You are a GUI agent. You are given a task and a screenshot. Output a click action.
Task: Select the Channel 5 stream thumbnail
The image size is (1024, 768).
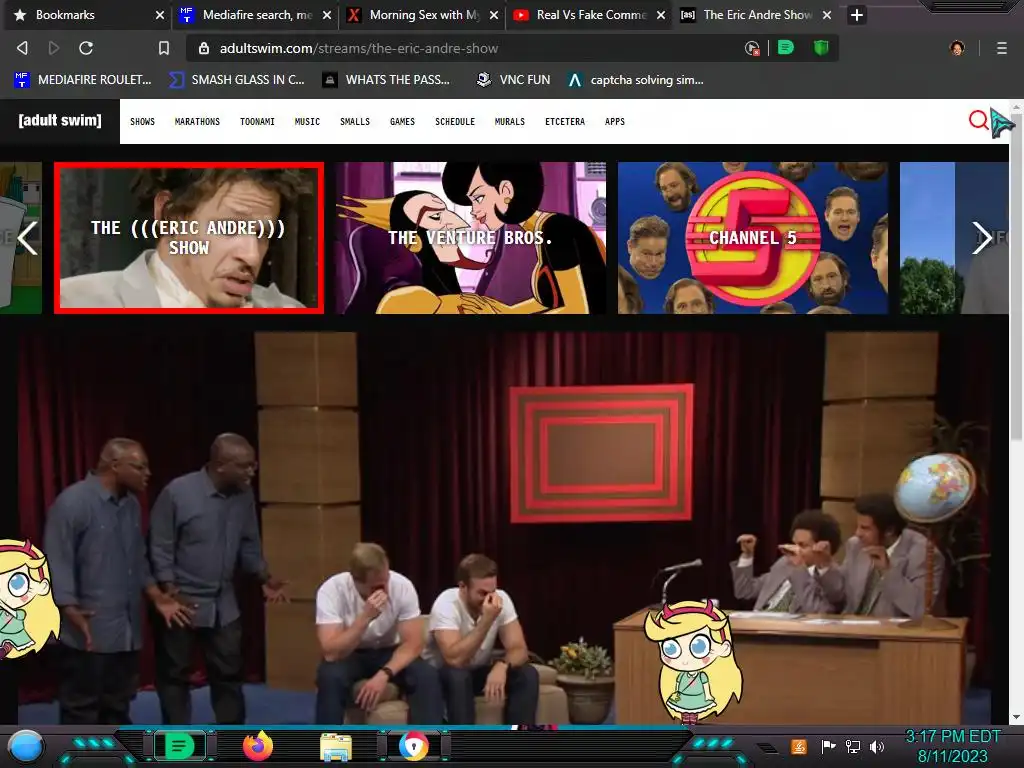click(x=753, y=238)
